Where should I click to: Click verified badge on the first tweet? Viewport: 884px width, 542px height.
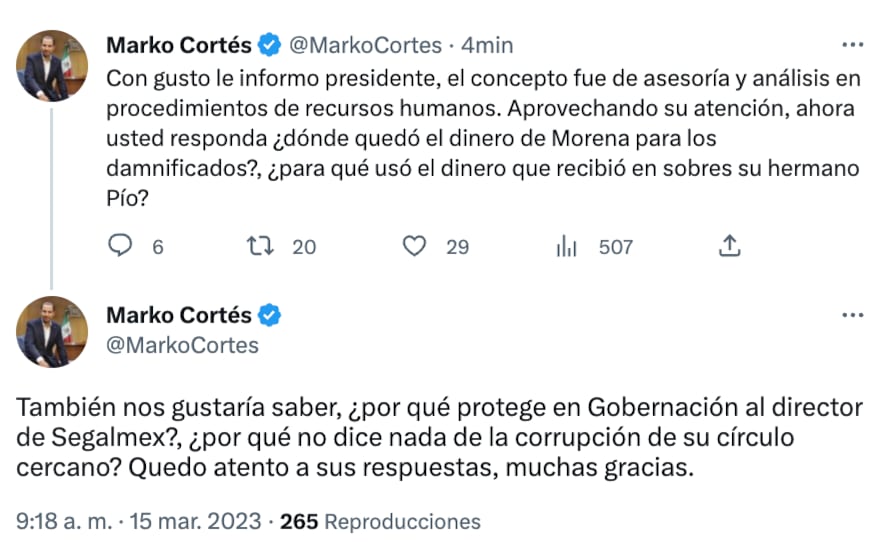tap(270, 45)
